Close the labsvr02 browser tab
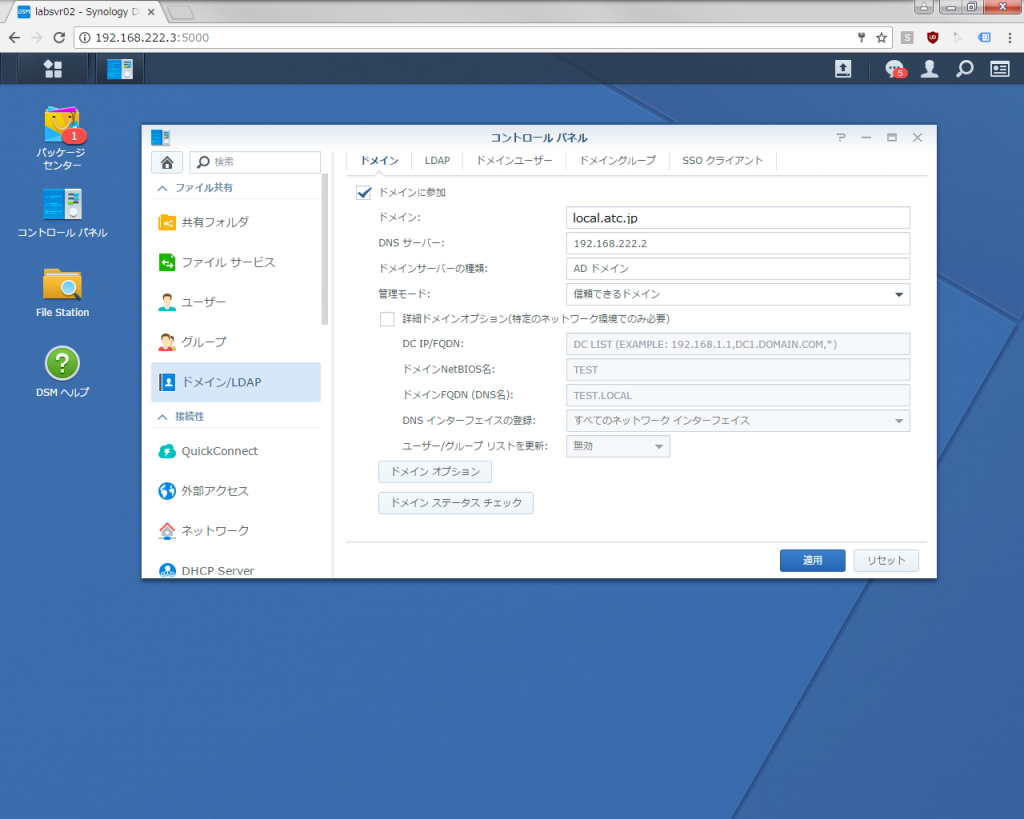The image size is (1024, 819). (x=151, y=12)
